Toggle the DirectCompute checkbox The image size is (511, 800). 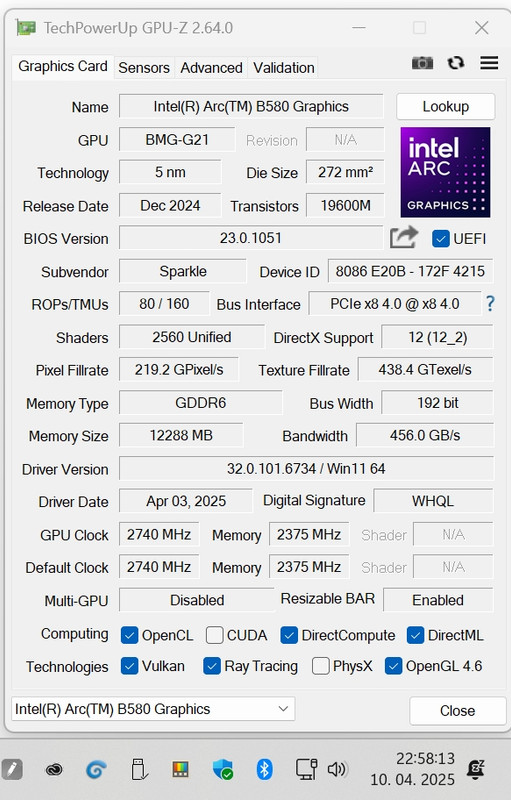[x=289, y=635]
